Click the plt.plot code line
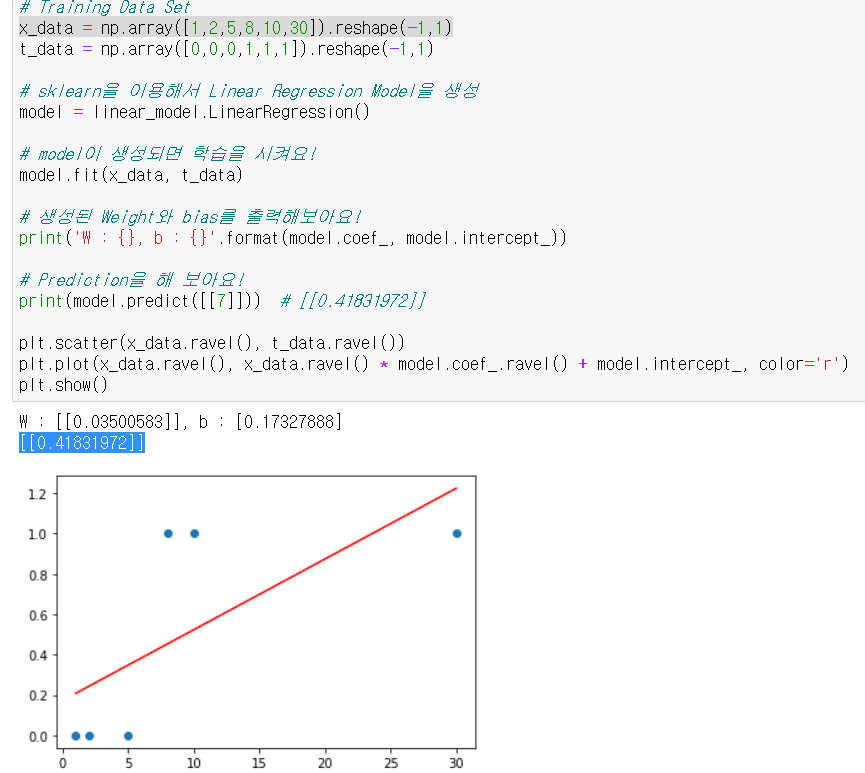This screenshot has width=865, height=773. pyautogui.click(x=434, y=364)
